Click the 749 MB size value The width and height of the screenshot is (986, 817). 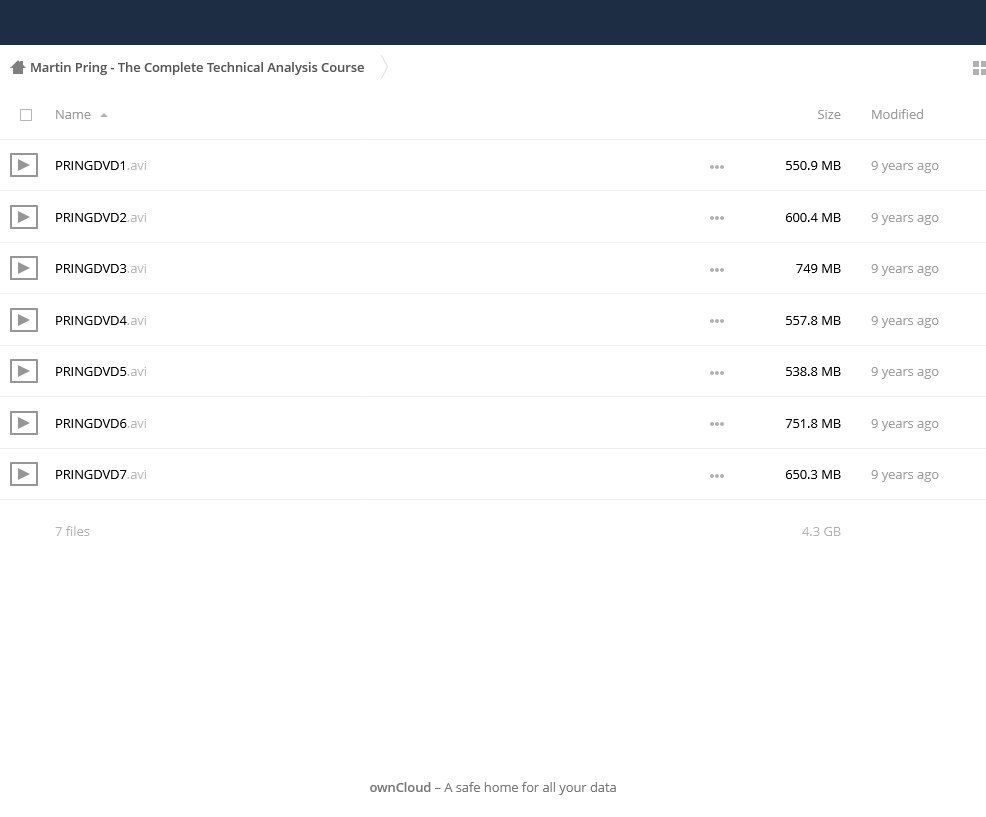click(x=818, y=269)
